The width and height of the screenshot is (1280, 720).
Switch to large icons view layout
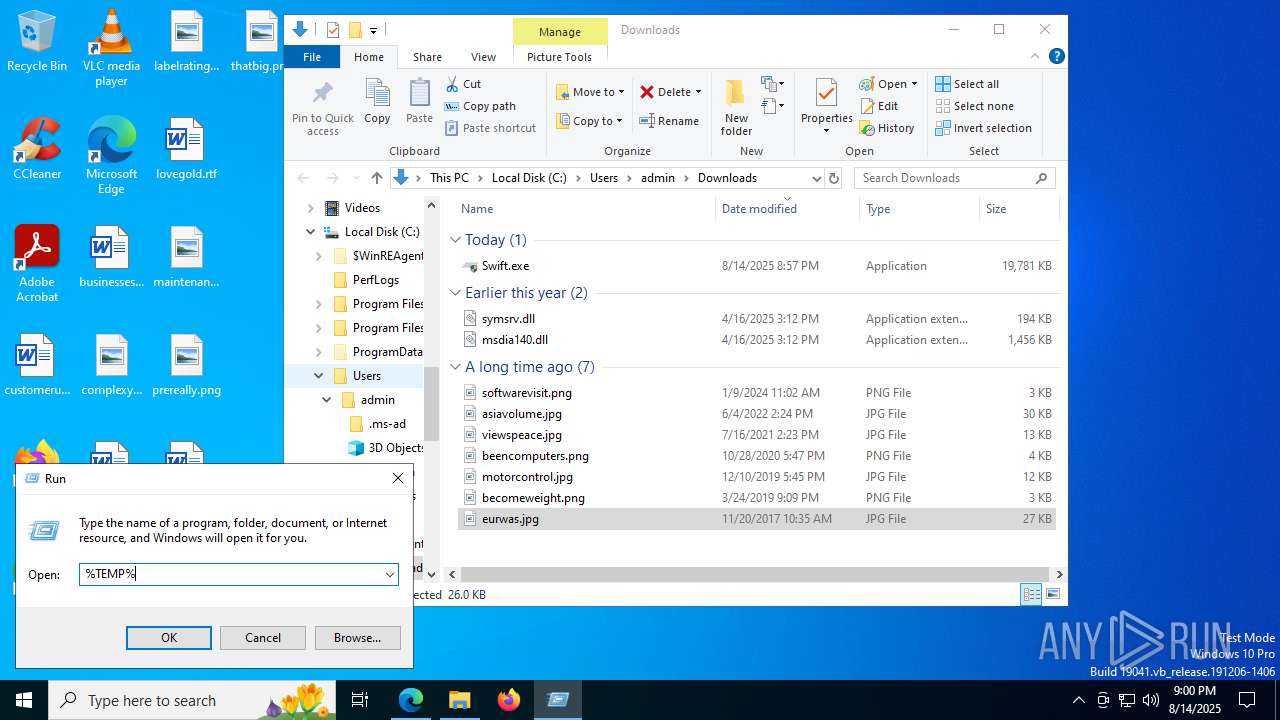pyautogui.click(x=1052, y=594)
